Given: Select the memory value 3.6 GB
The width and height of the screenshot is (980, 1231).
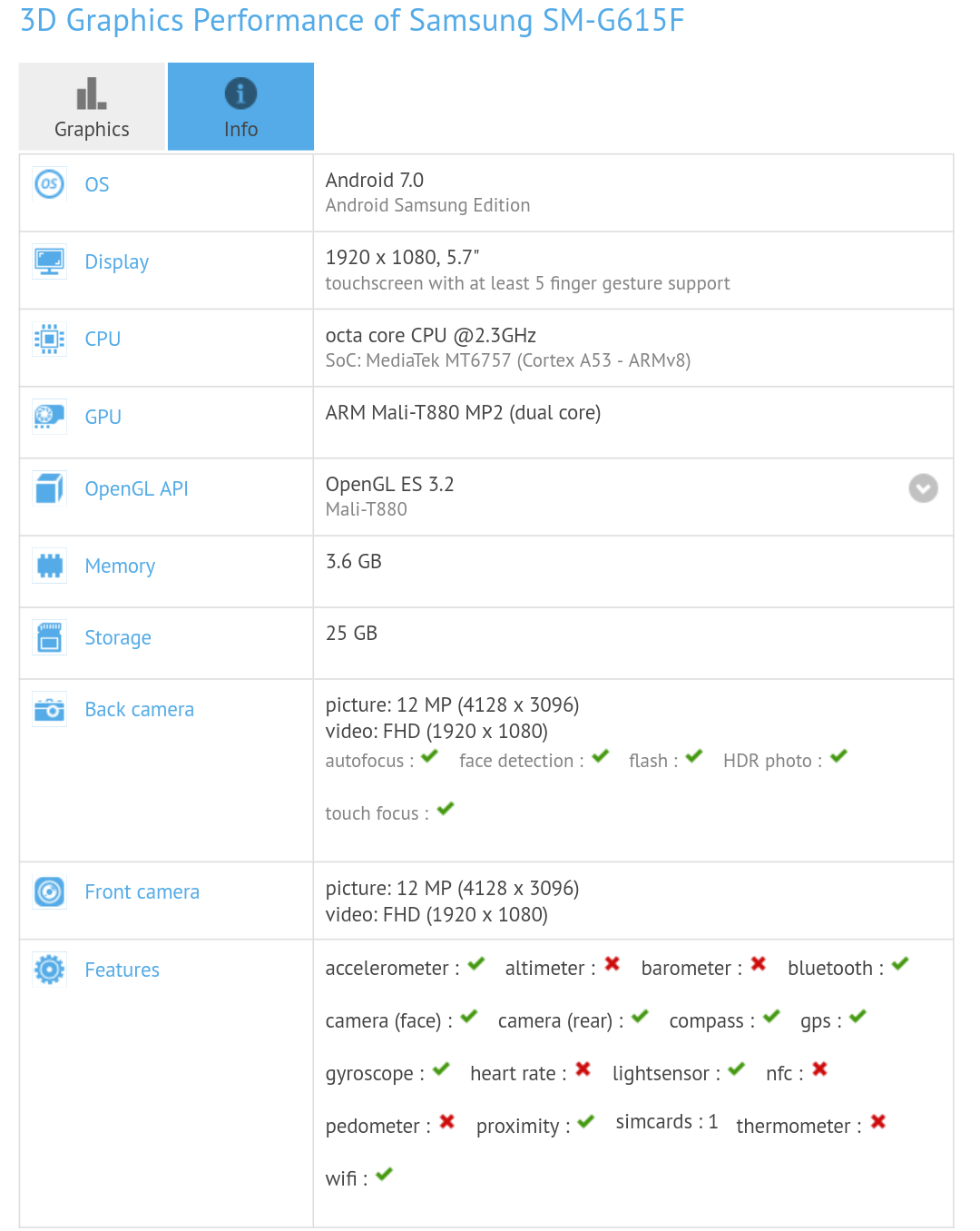Looking at the screenshot, I should point(354,561).
